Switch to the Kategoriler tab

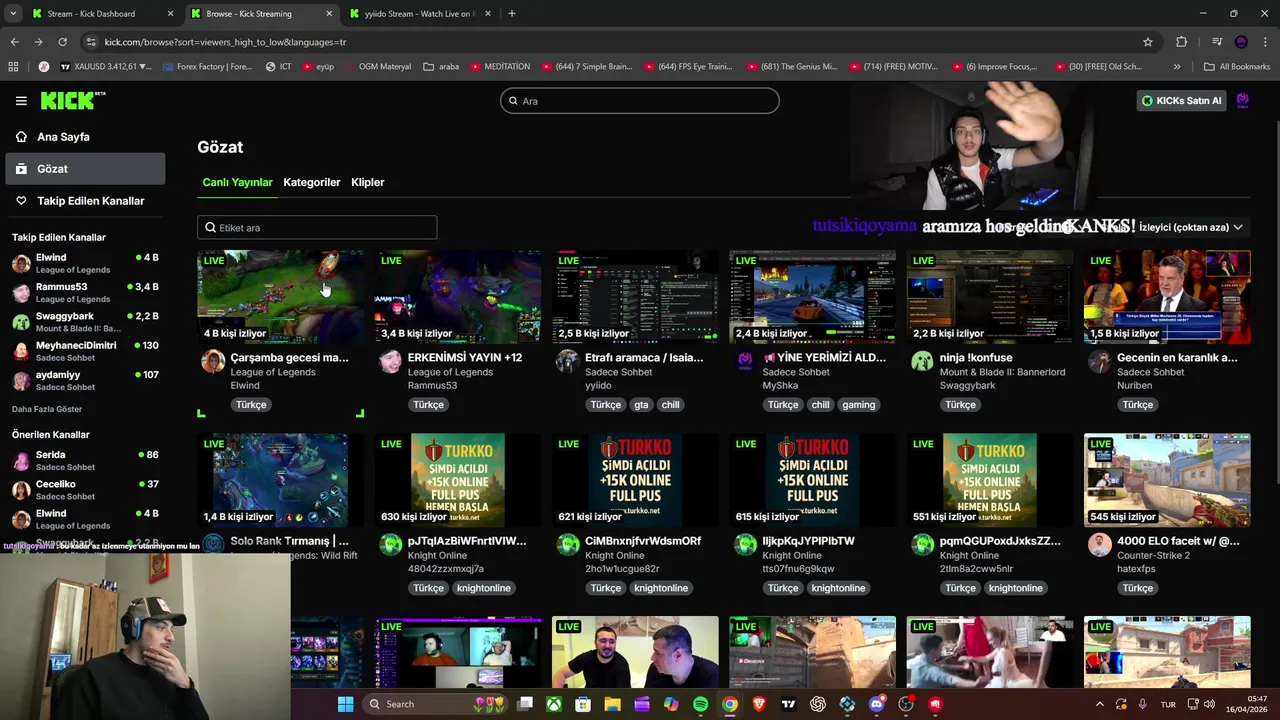(x=312, y=182)
